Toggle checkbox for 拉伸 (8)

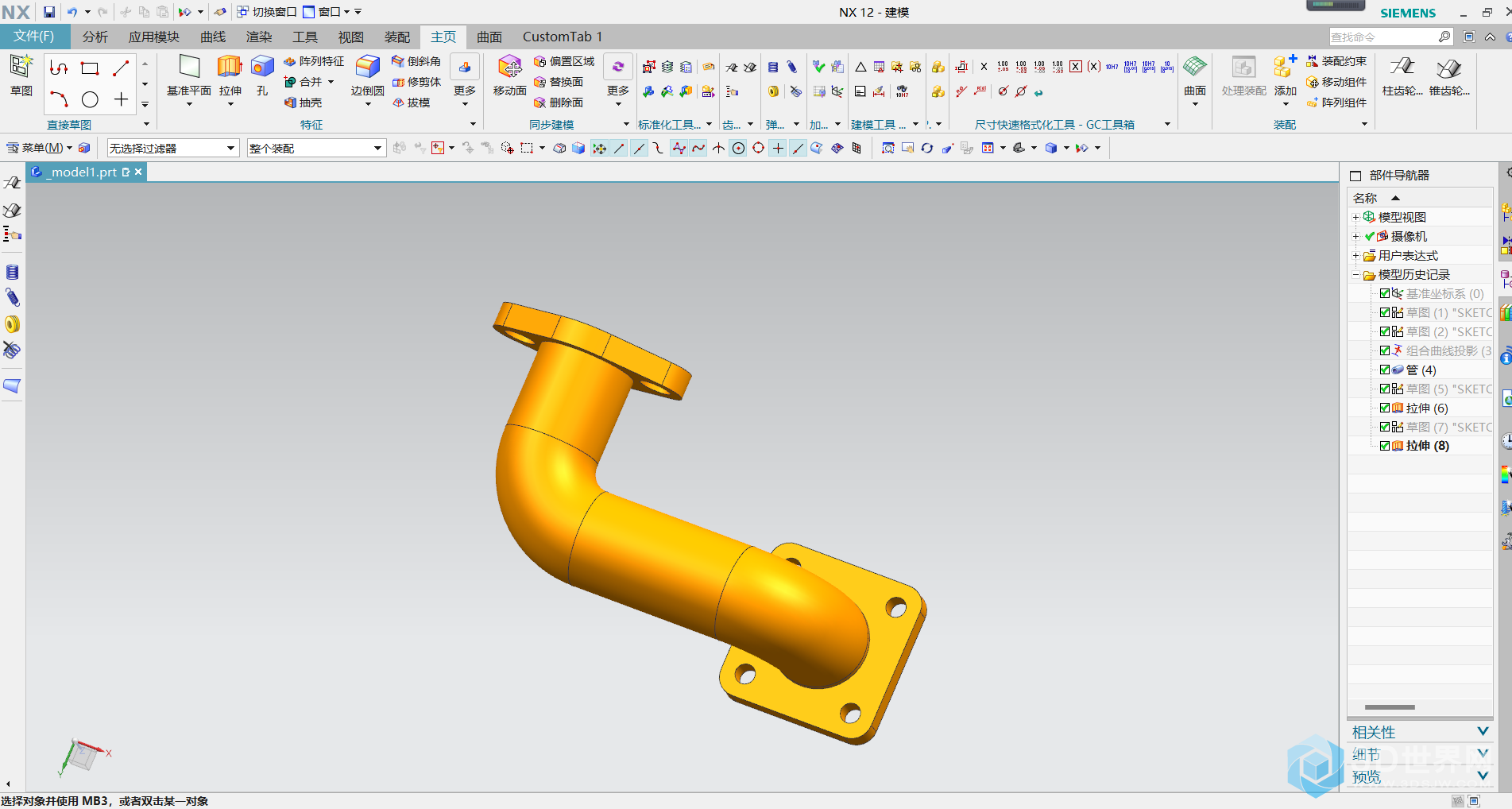click(x=1385, y=446)
